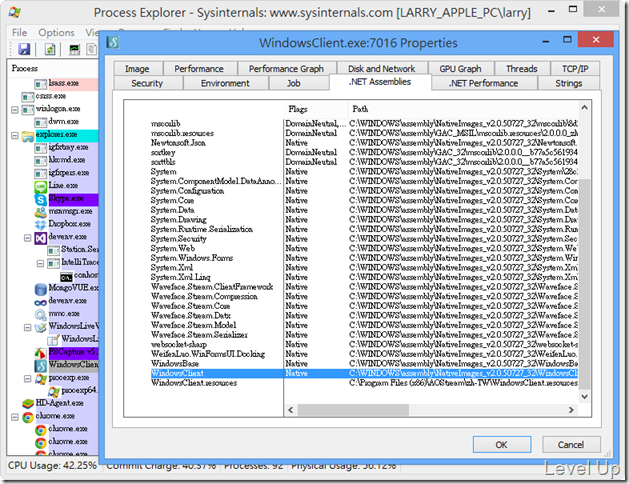Sort assemblies by the Path column header
Viewport: 629px width, 484px height.
(x=463, y=109)
